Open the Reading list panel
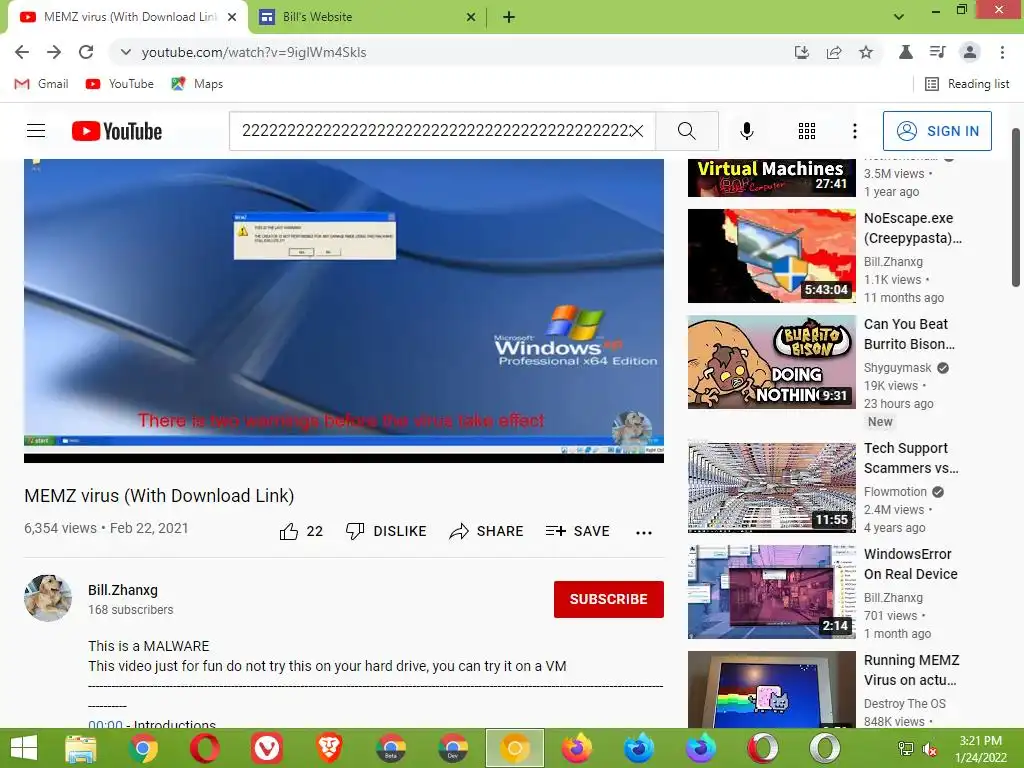The height and width of the screenshot is (768, 1024). click(x=967, y=84)
